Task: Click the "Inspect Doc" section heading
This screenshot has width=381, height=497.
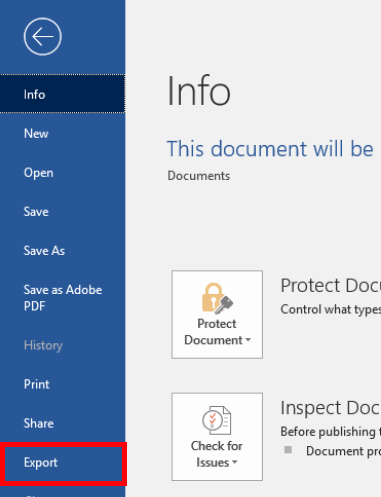Action: (330, 408)
